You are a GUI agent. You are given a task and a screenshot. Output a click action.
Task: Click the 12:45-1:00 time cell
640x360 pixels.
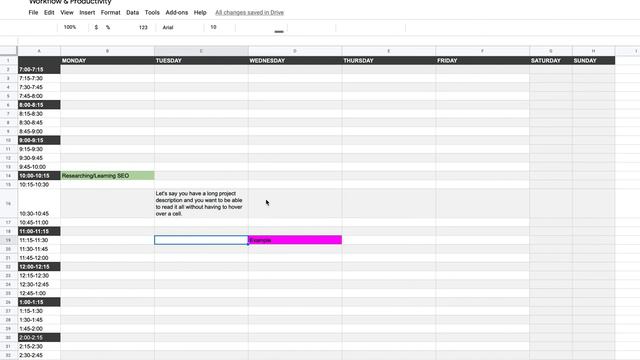click(x=39, y=293)
